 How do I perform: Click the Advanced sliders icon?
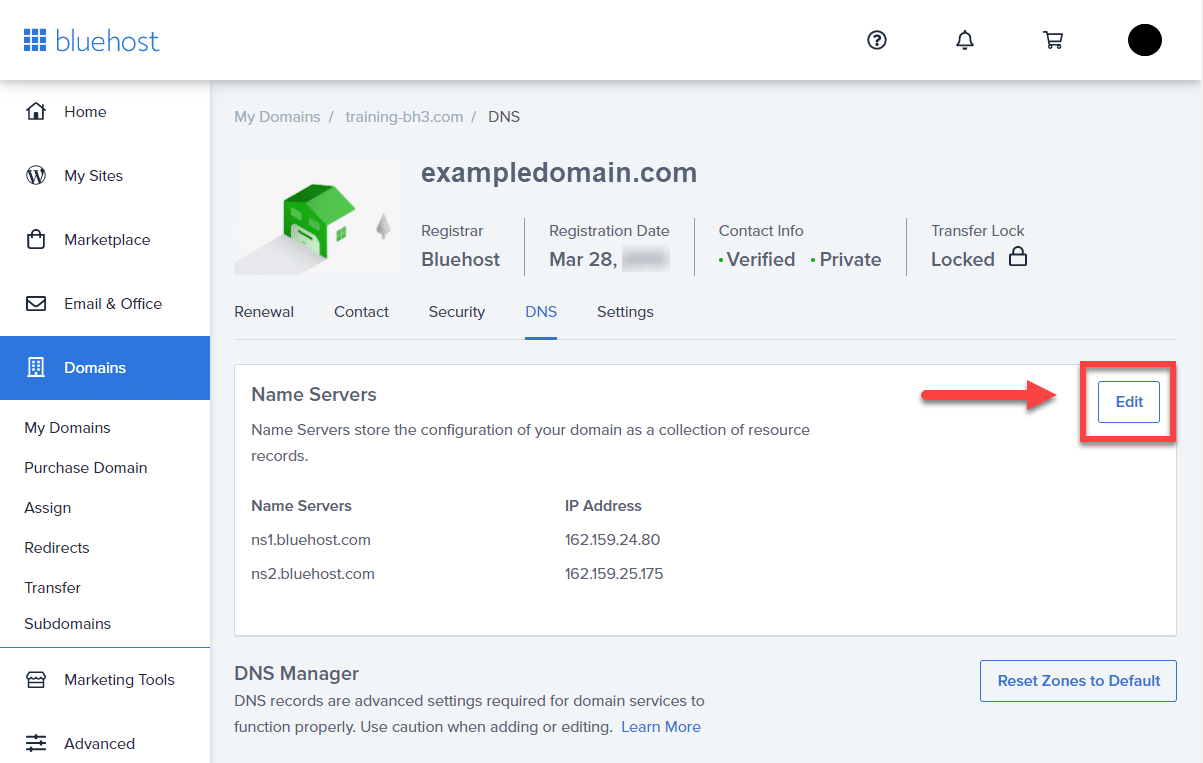pos(36,743)
